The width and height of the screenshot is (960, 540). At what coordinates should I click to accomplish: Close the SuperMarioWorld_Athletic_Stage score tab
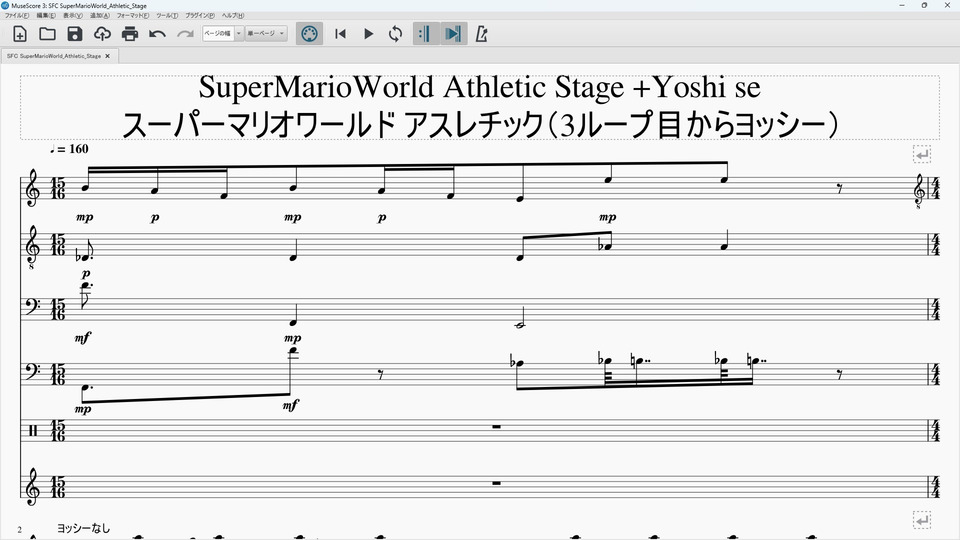point(107,56)
